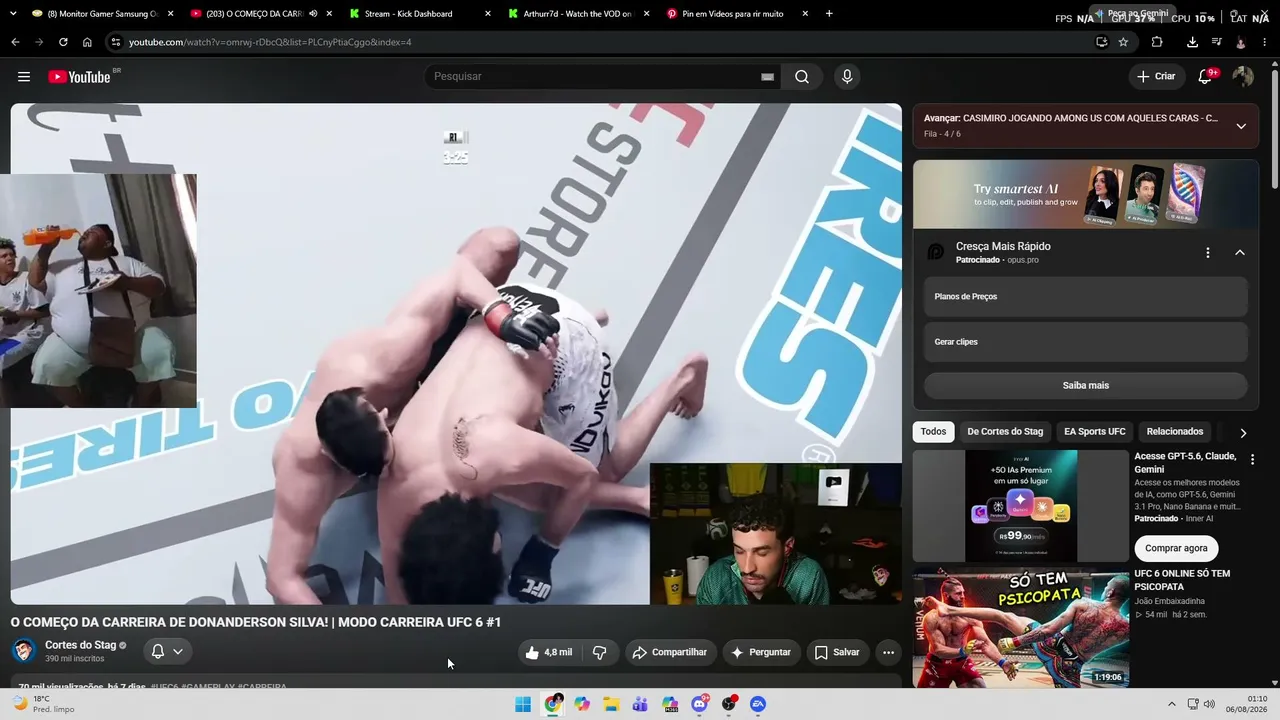
Task: Open Discord from the taskbar
Action: click(700, 704)
